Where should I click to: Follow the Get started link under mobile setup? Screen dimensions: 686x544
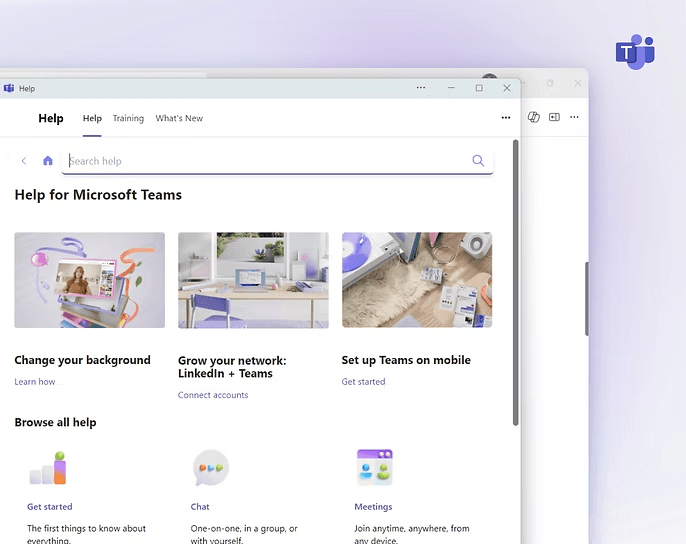[x=364, y=382]
